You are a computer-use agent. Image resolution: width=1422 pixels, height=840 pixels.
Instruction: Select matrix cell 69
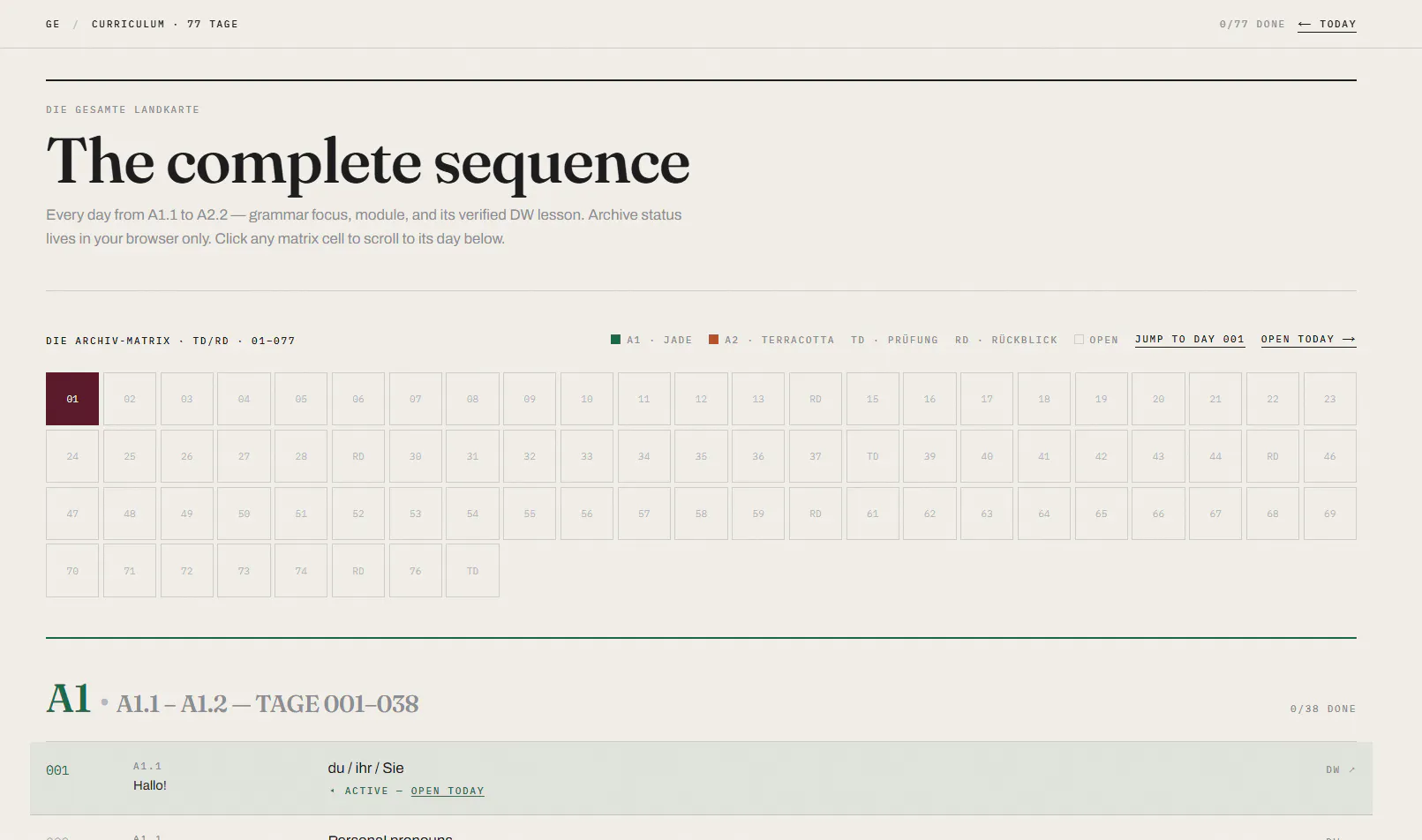tap(1330, 514)
